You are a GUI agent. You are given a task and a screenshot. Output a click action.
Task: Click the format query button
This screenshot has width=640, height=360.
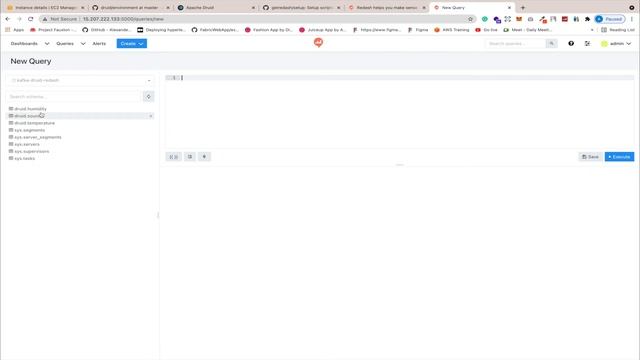pyautogui.click(x=190, y=157)
